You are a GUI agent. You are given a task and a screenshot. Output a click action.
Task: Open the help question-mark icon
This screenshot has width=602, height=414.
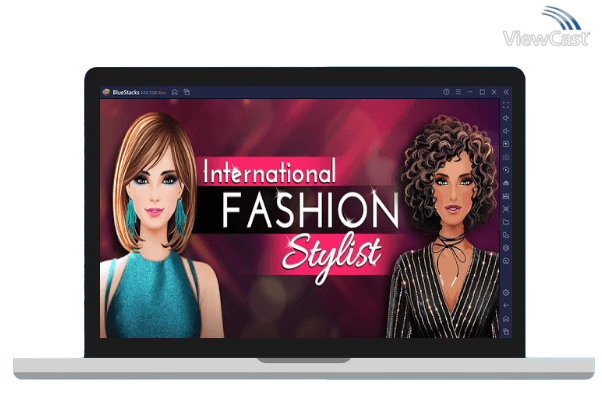coord(446,92)
